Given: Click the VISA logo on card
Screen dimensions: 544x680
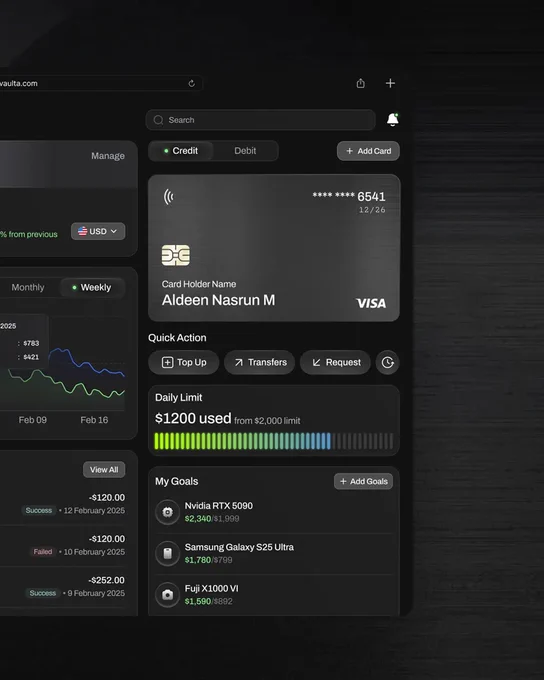Looking at the screenshot, I should click(371, 303).
